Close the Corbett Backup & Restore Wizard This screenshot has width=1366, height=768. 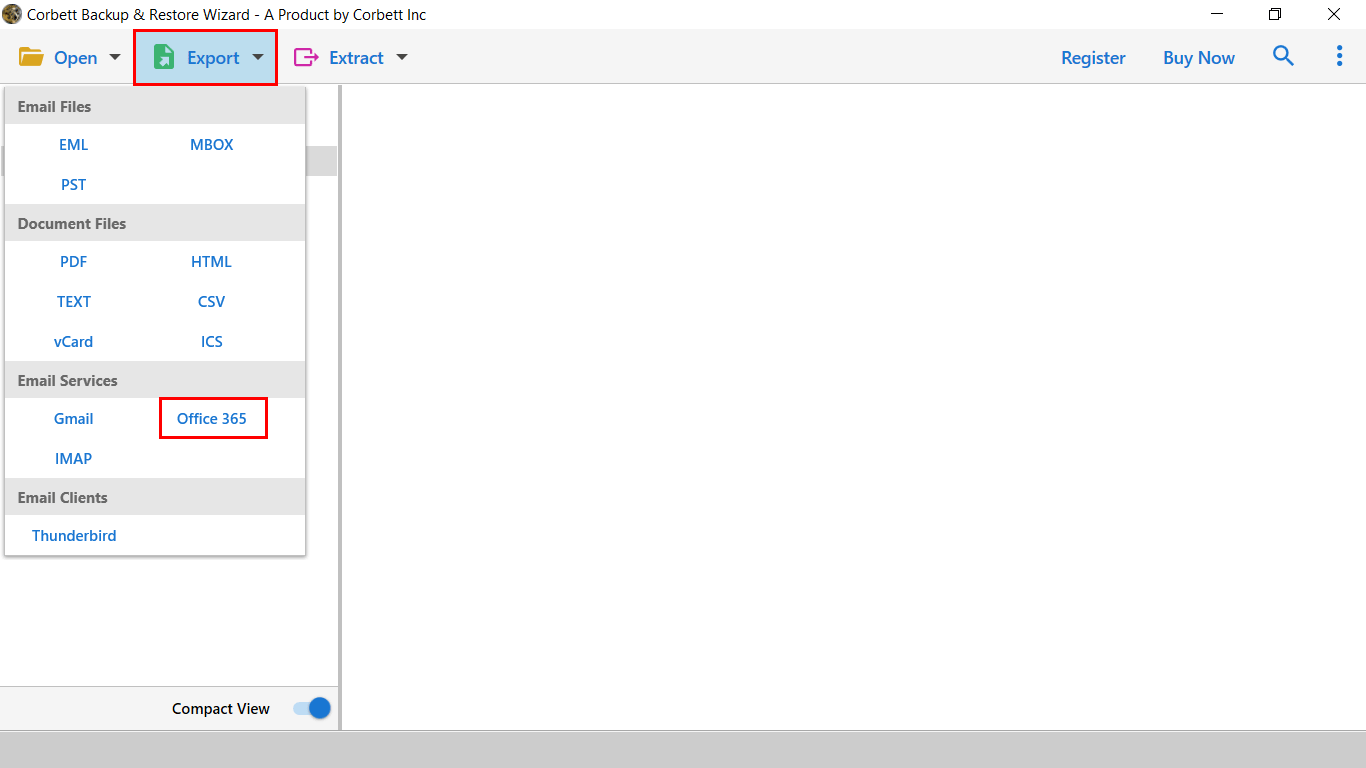tap(1334, 14)
